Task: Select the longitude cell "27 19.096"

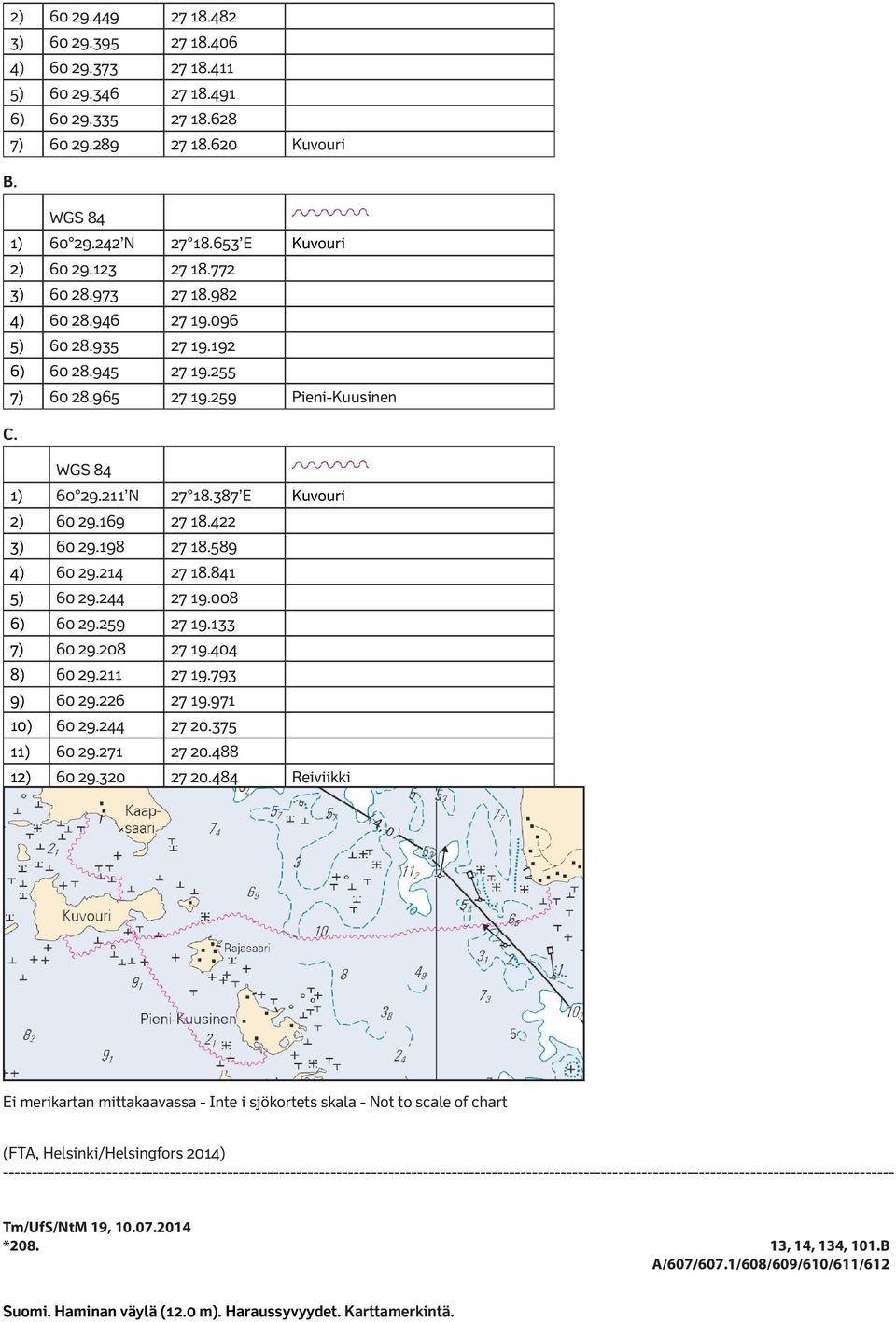Action: click(x=204, y=320)
